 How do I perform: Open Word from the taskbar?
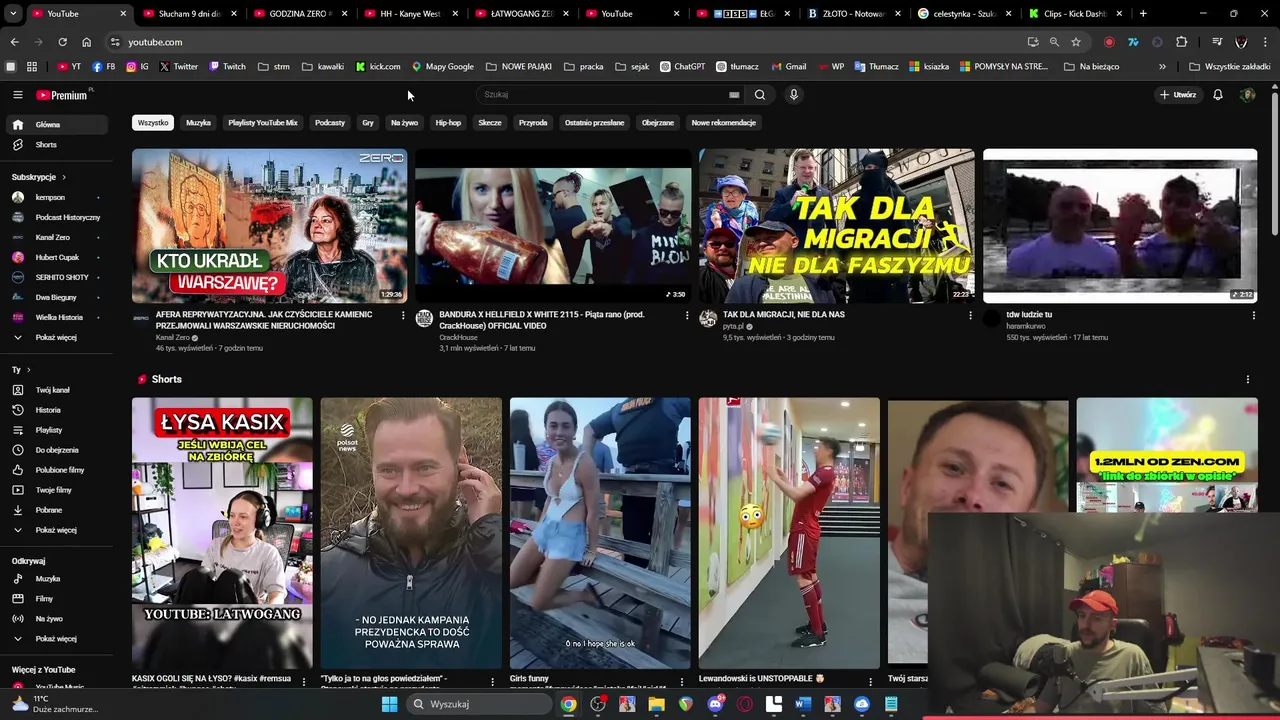point(803,704)
